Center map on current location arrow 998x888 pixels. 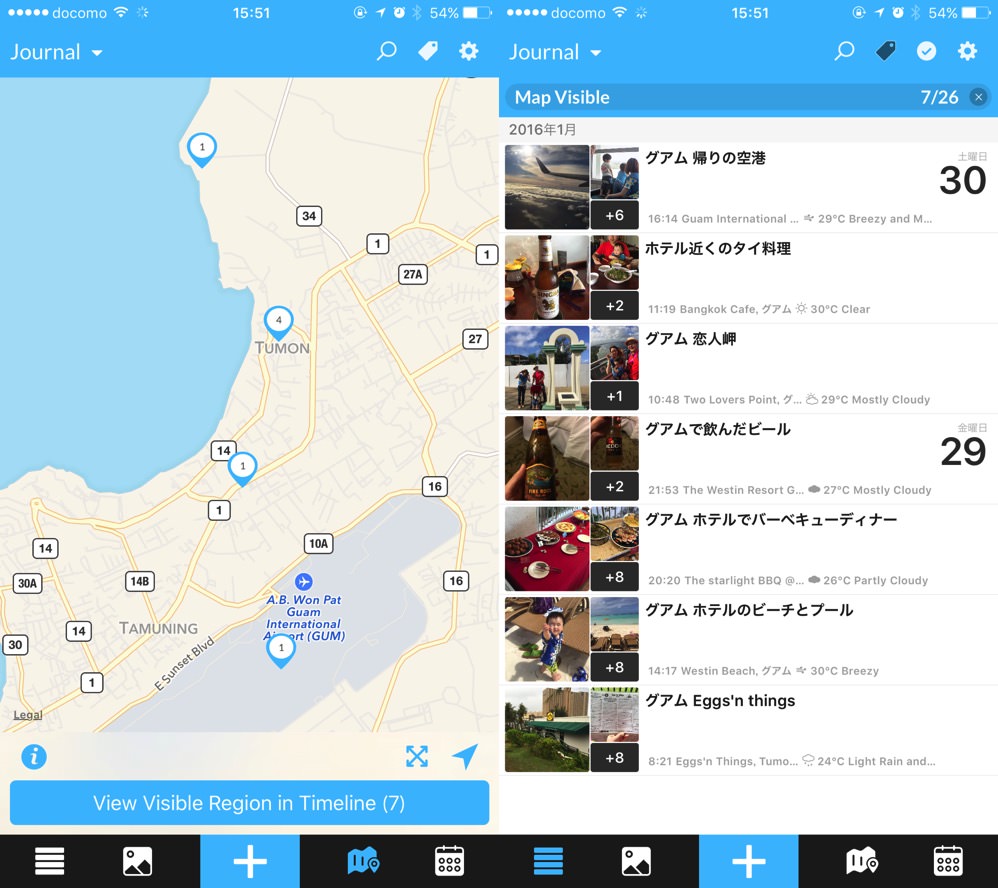(464, 757)
